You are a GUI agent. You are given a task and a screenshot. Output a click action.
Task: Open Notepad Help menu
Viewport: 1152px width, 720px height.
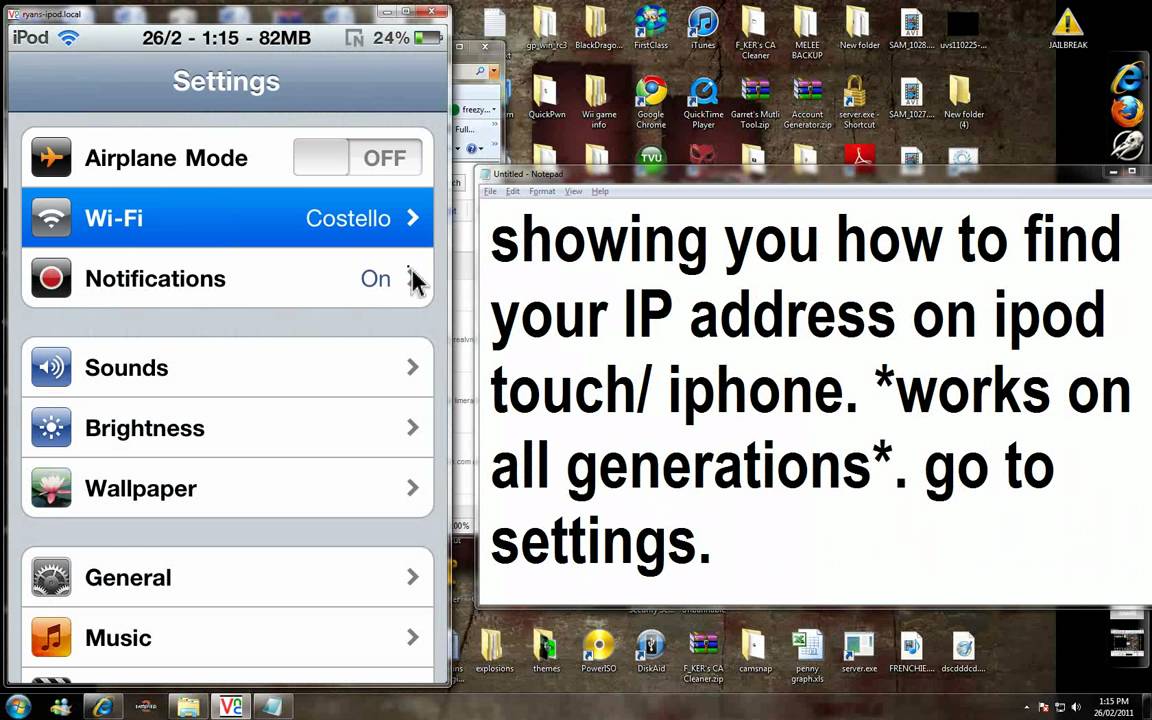(600, 191)
